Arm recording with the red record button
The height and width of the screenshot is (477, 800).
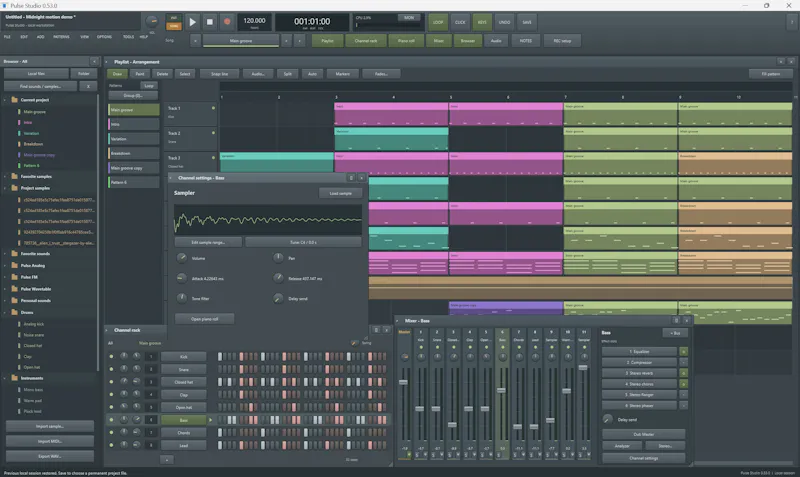click(227, 22)
